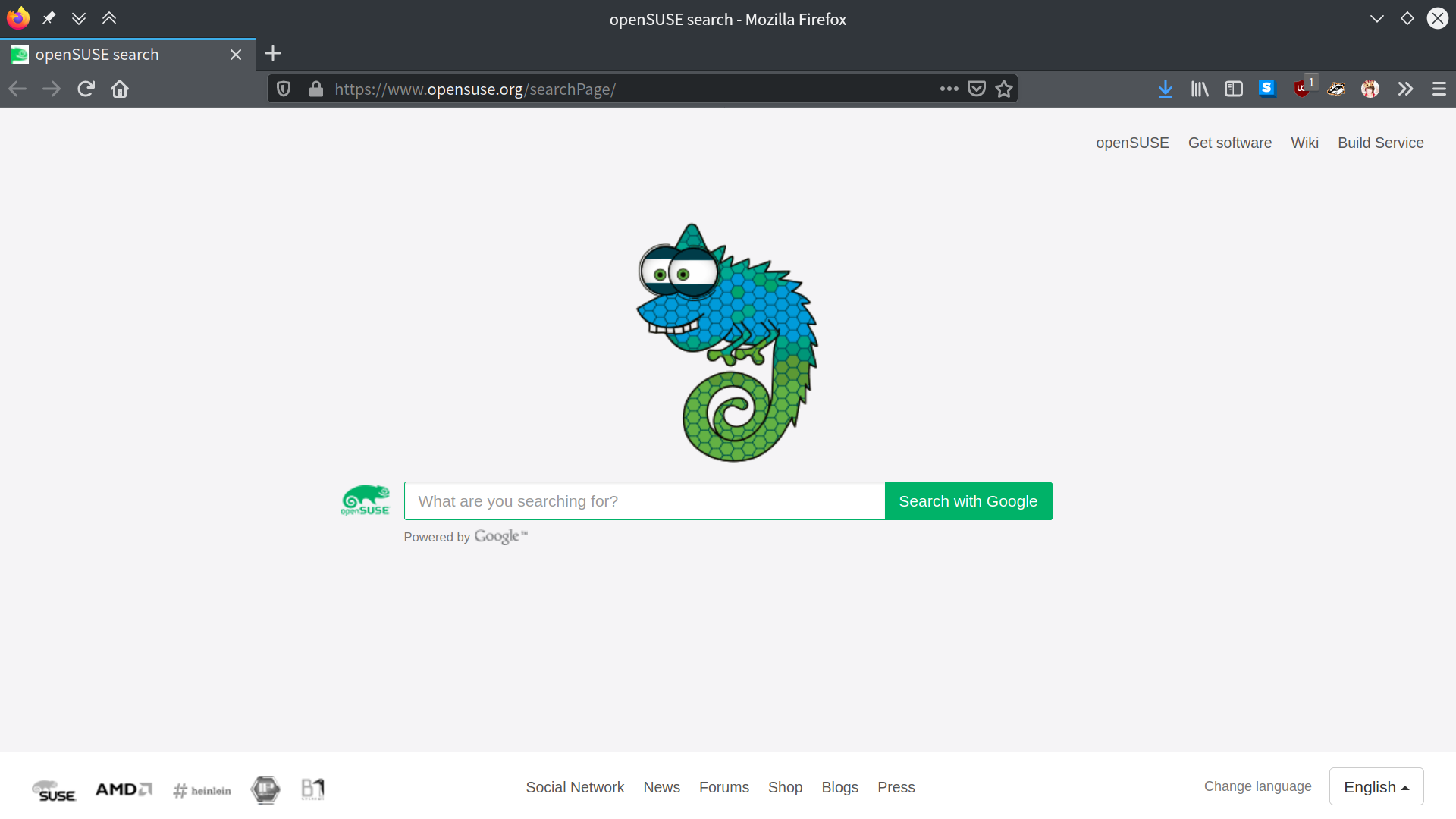Select the Build Service menu item
This screenshot has width=1456, height=819.
click(1381, 142)
